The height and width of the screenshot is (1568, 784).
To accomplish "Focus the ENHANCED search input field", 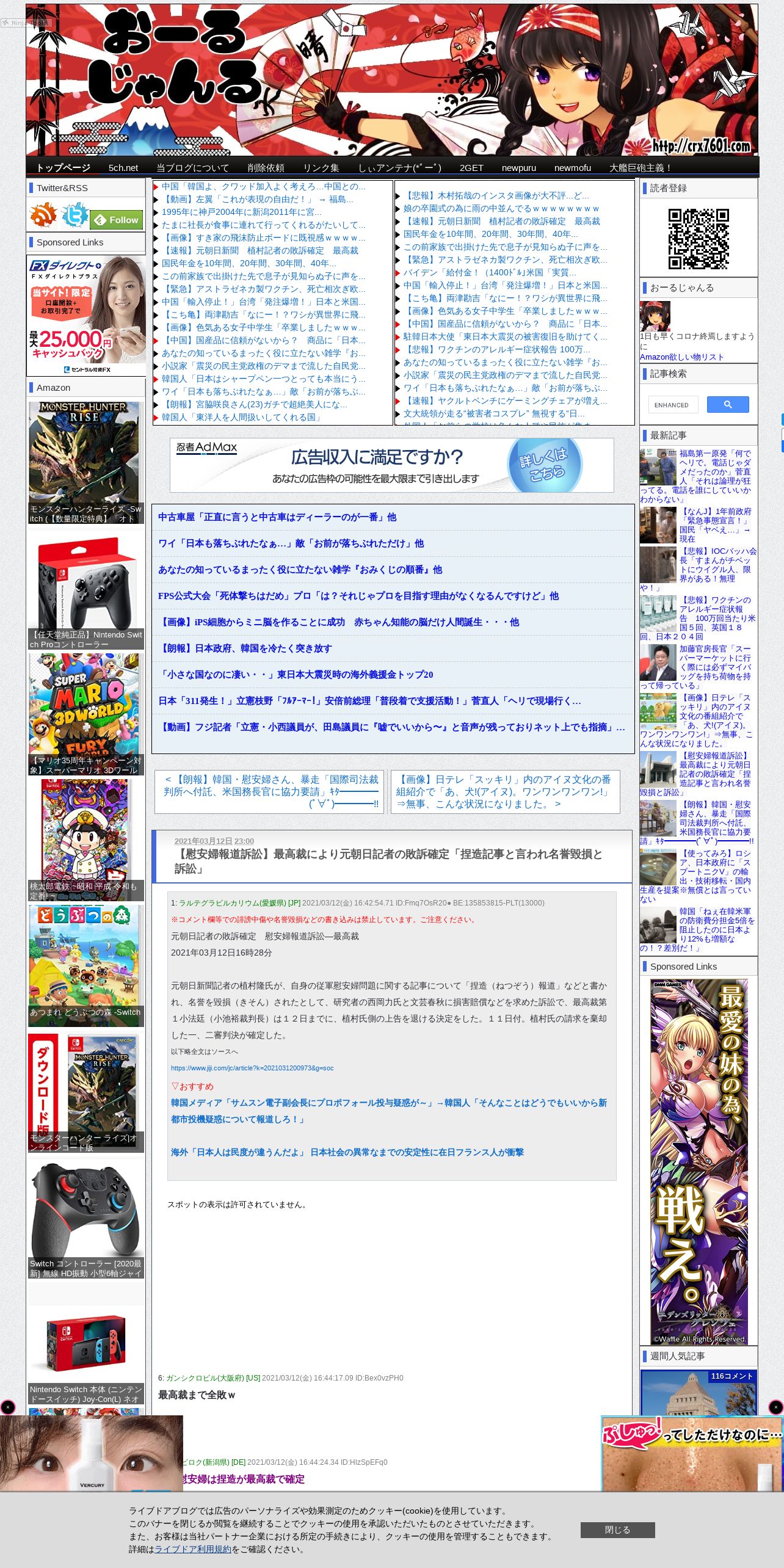I will coord(675,405).
